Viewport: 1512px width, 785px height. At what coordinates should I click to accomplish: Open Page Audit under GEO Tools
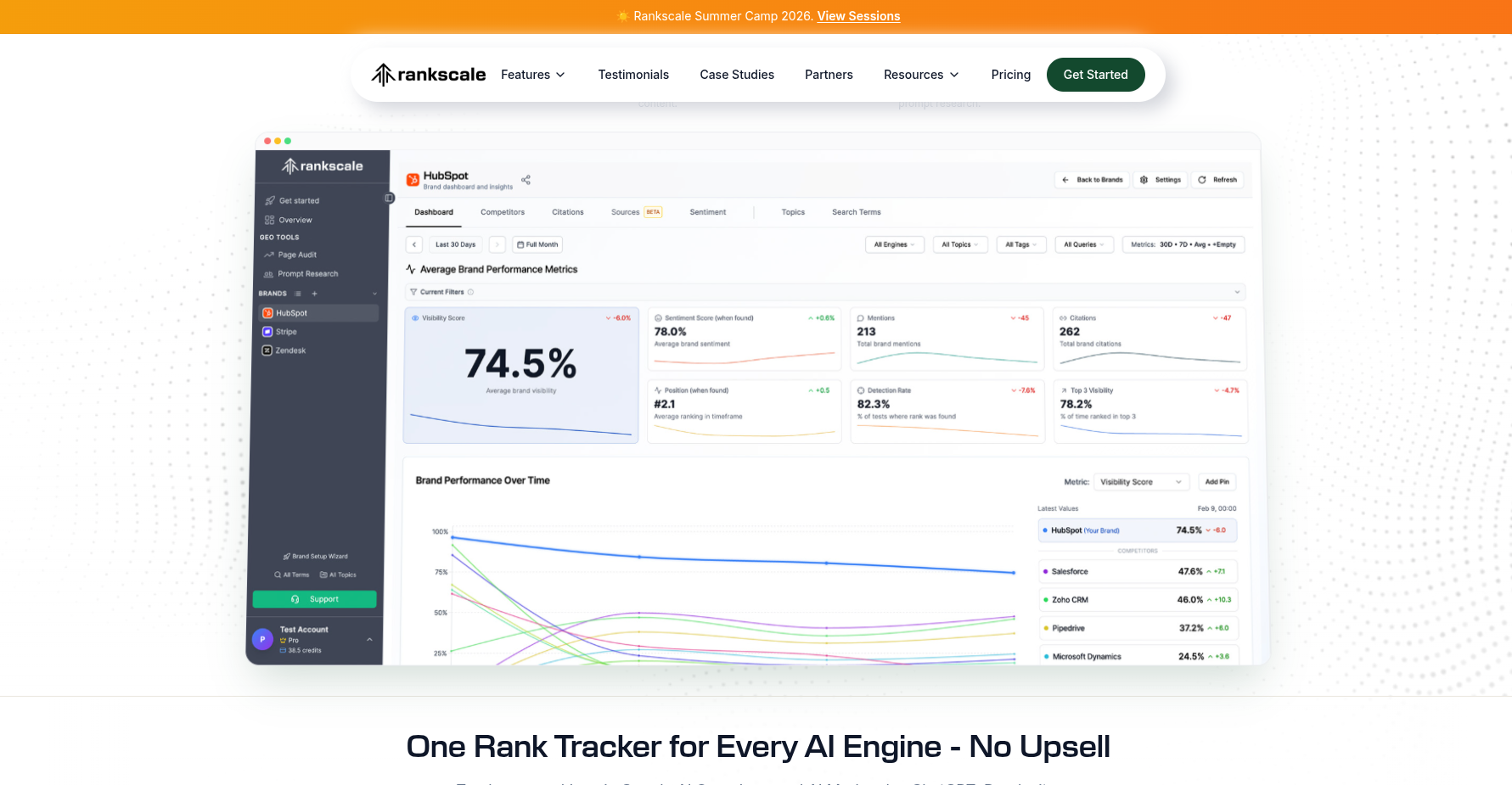click(290, 255)
